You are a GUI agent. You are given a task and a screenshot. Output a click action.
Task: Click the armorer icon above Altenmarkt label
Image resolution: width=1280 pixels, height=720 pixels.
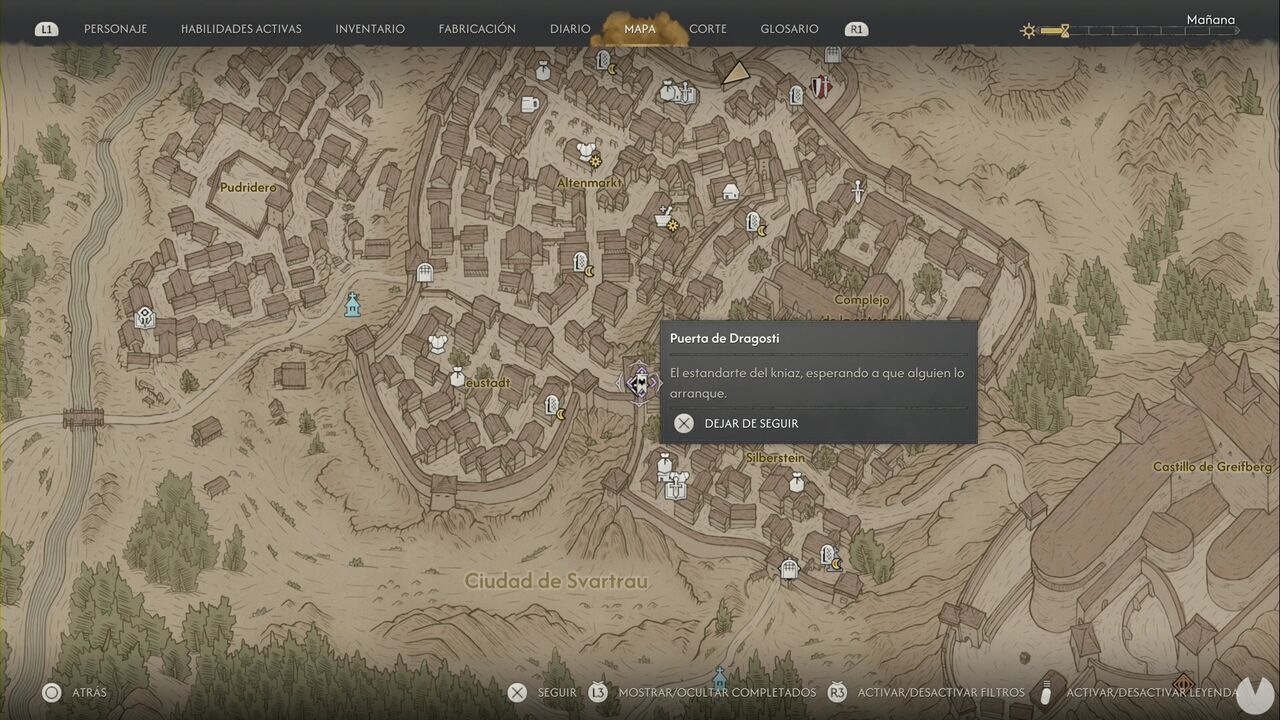click(588, 153)
